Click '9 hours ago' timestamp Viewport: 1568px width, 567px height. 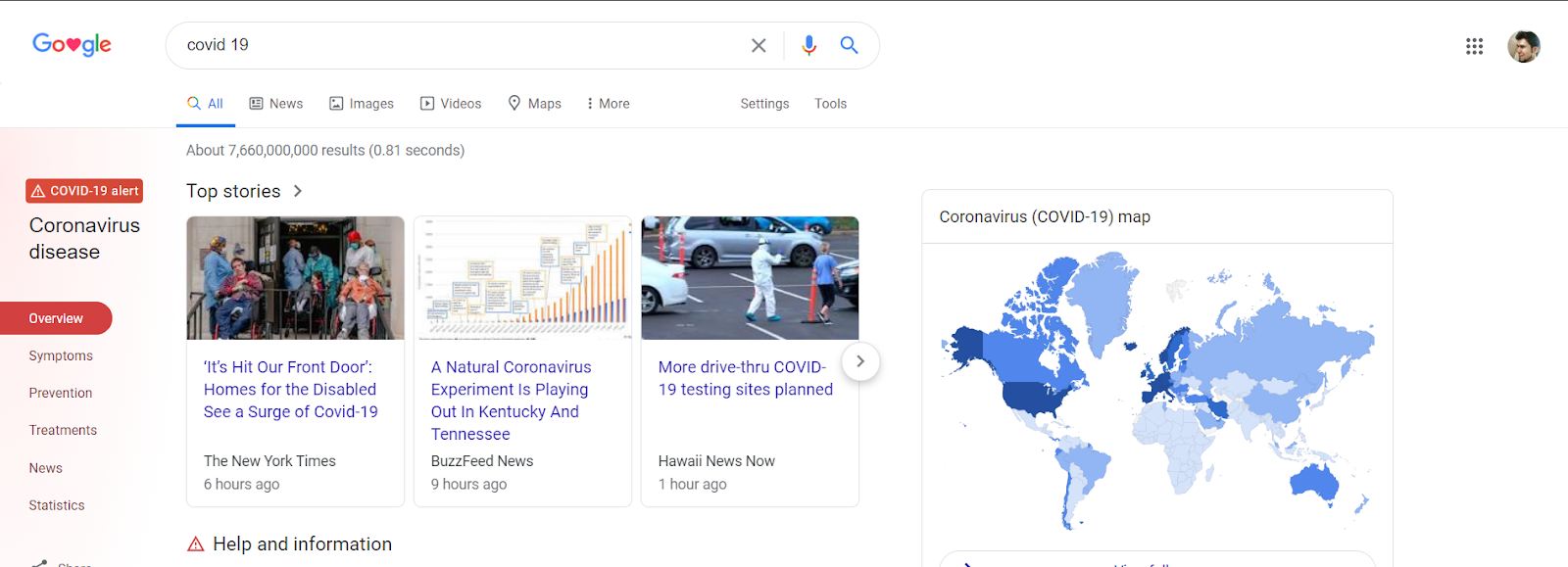click(x=469, y=485)
